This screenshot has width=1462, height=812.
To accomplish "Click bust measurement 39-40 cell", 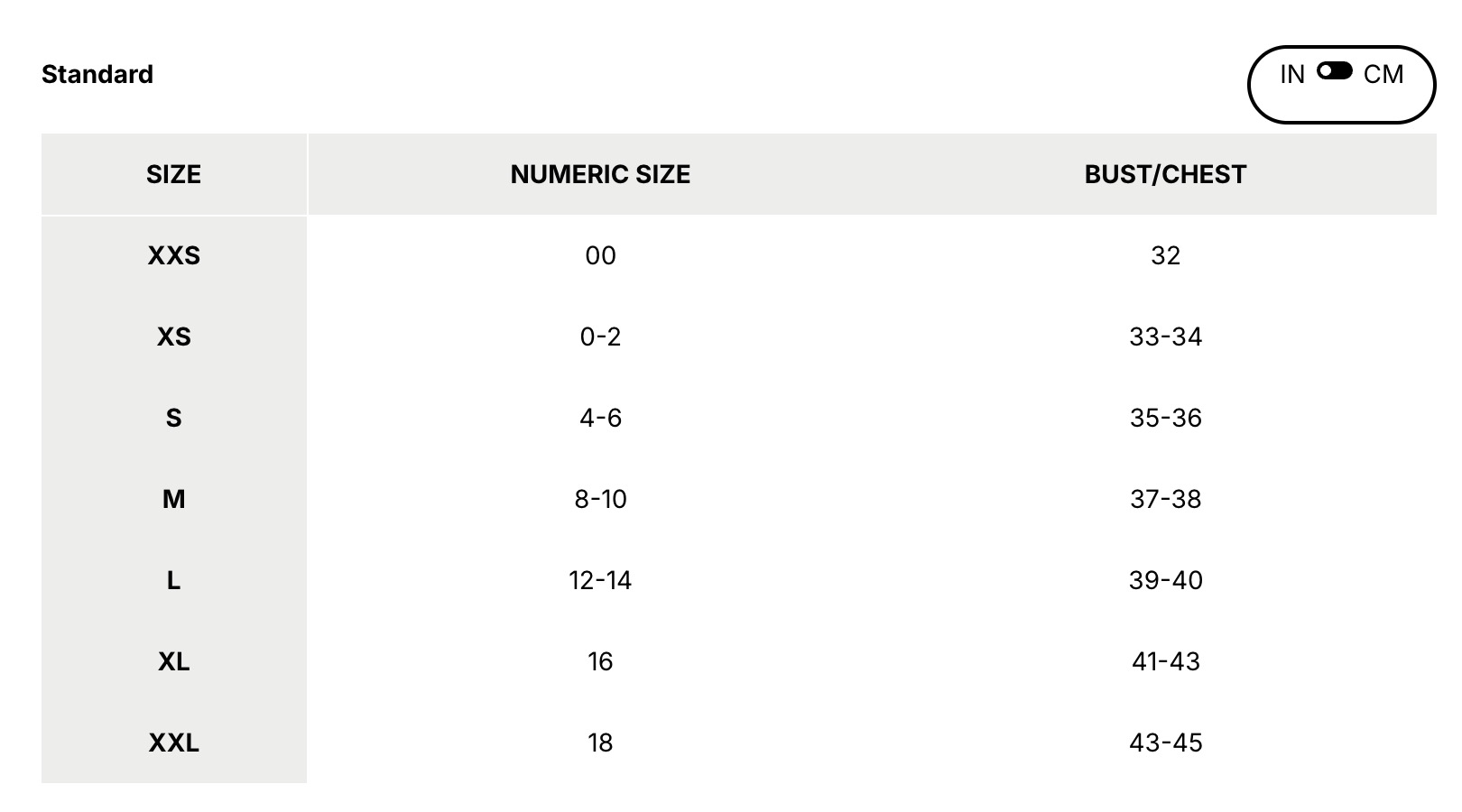I will (1165, 580).
